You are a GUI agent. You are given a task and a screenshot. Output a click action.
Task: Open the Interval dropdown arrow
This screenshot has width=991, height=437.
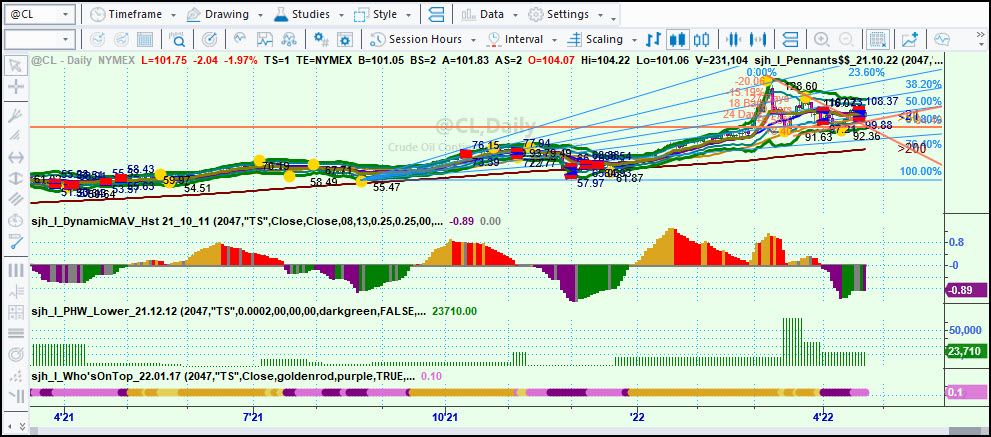554,40
